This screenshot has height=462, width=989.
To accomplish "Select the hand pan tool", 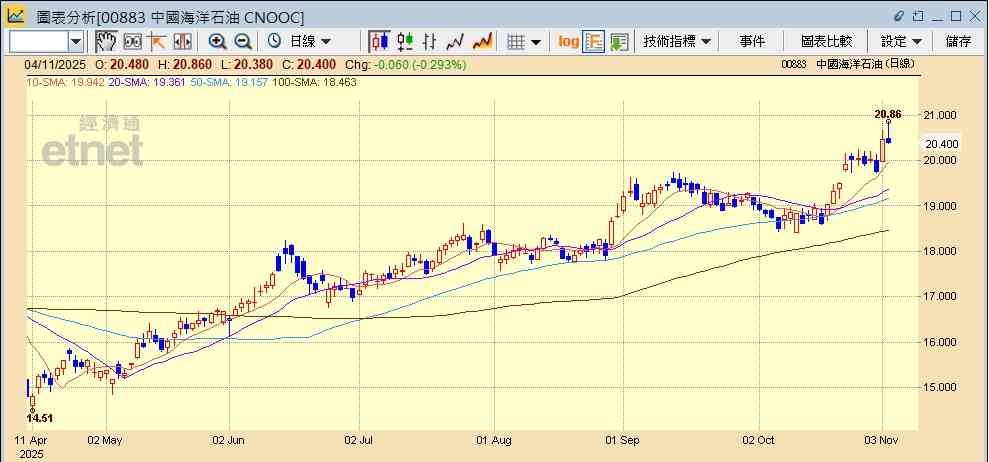I will [x=106, y=41].
